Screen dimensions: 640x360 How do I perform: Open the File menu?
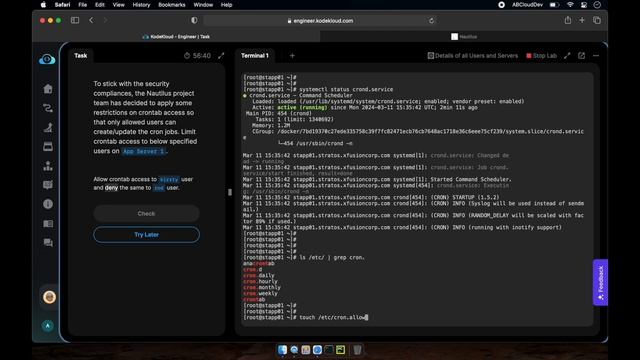point(82,4)
